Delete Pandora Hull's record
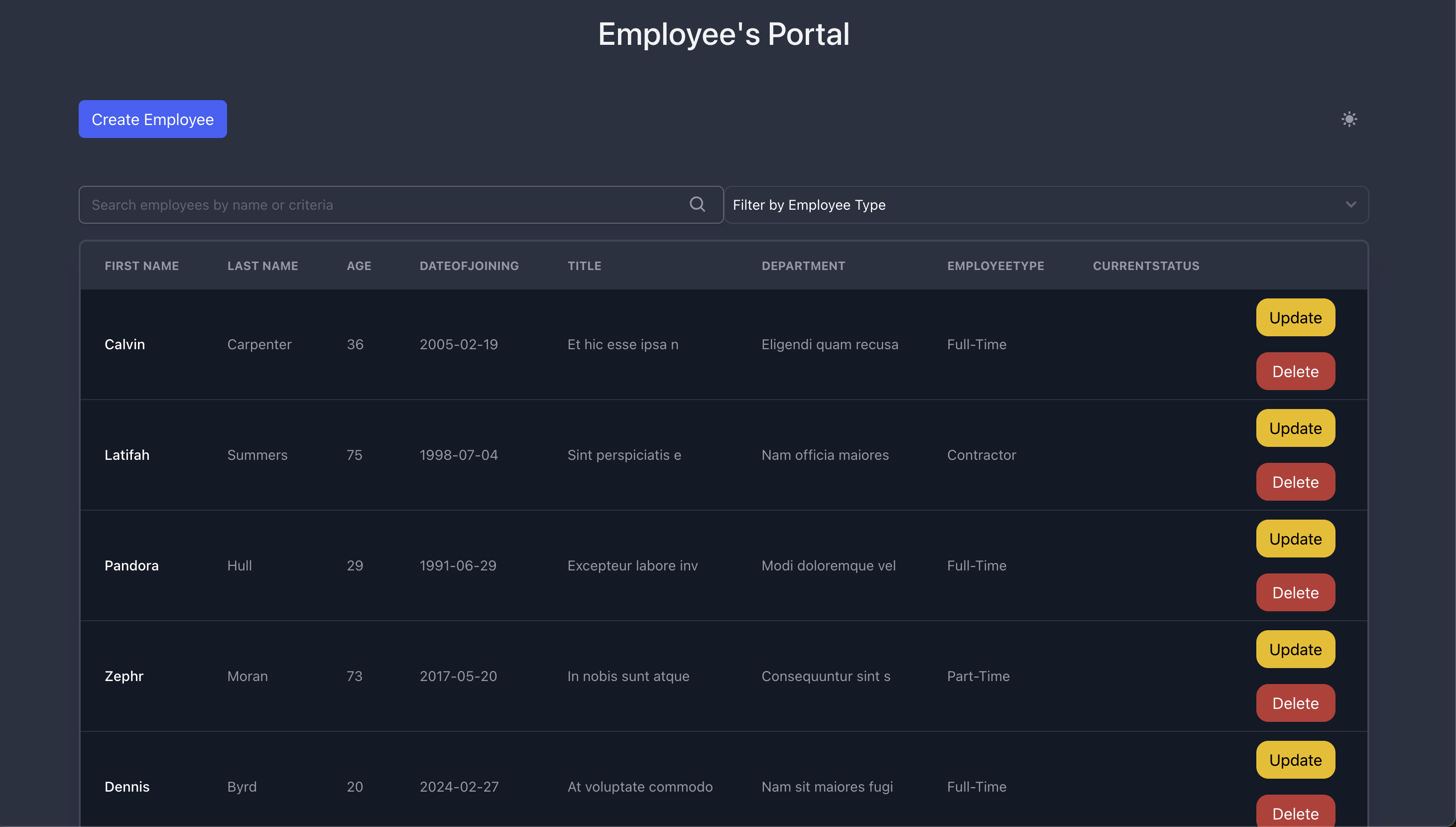1456x827 pixels. [x=1295, y=593]
